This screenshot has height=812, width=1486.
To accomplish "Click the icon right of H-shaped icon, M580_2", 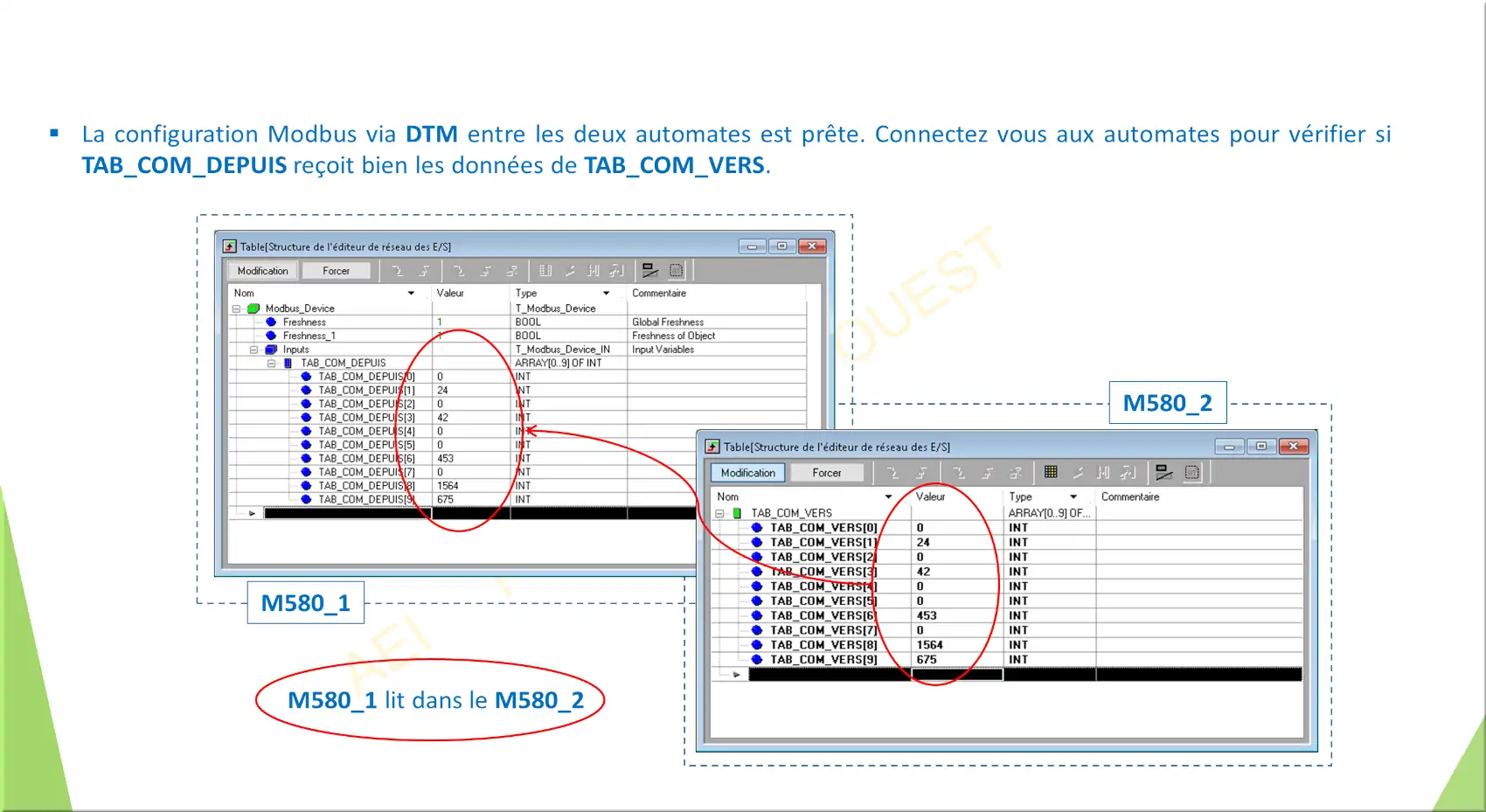I will (x=1128, y=472).
